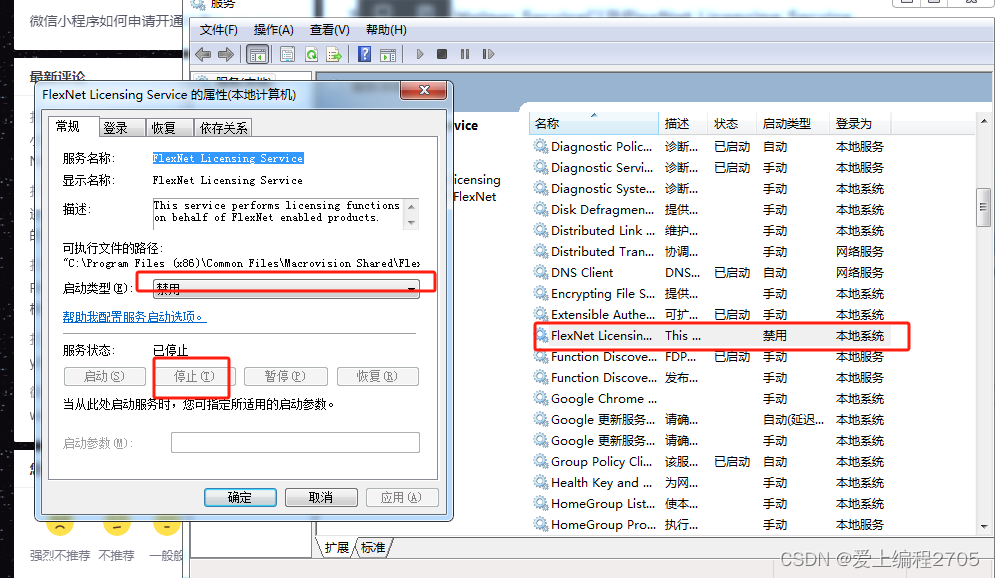Screen dimensions: 995x578
Task: Open the 操作(A) menu
Action: click(x=273, y=30)
